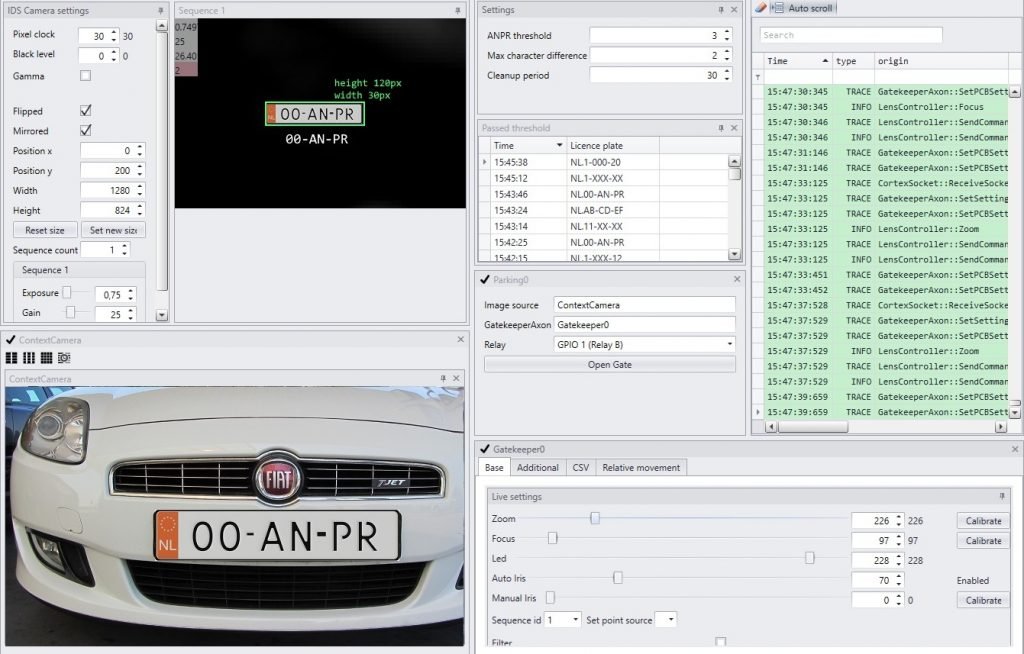Click the filter icon under the log header
This screenshot has width=1024, height=654.
click(758, 77)
